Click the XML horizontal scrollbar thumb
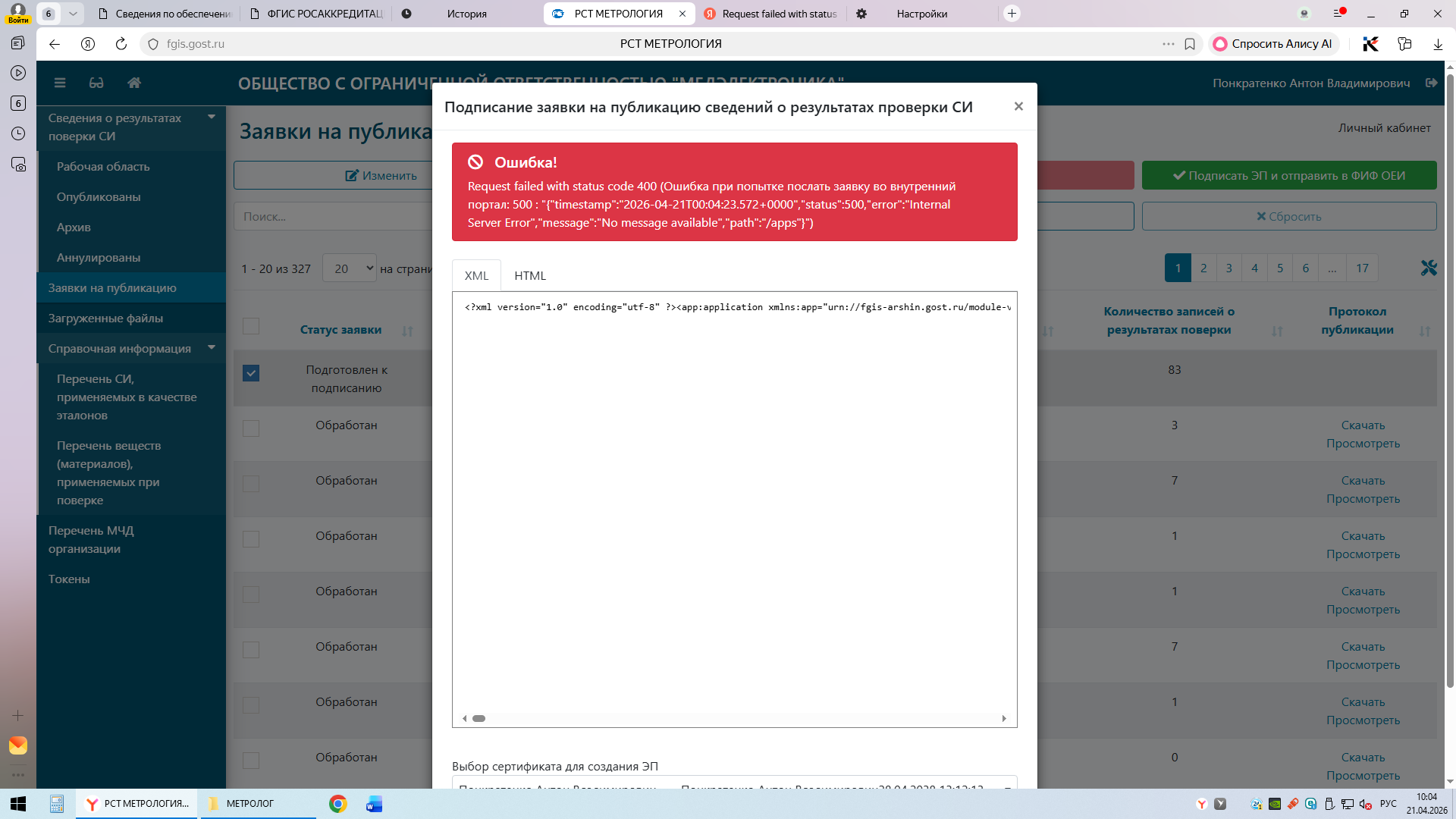1456x819 pixels. 479,718
